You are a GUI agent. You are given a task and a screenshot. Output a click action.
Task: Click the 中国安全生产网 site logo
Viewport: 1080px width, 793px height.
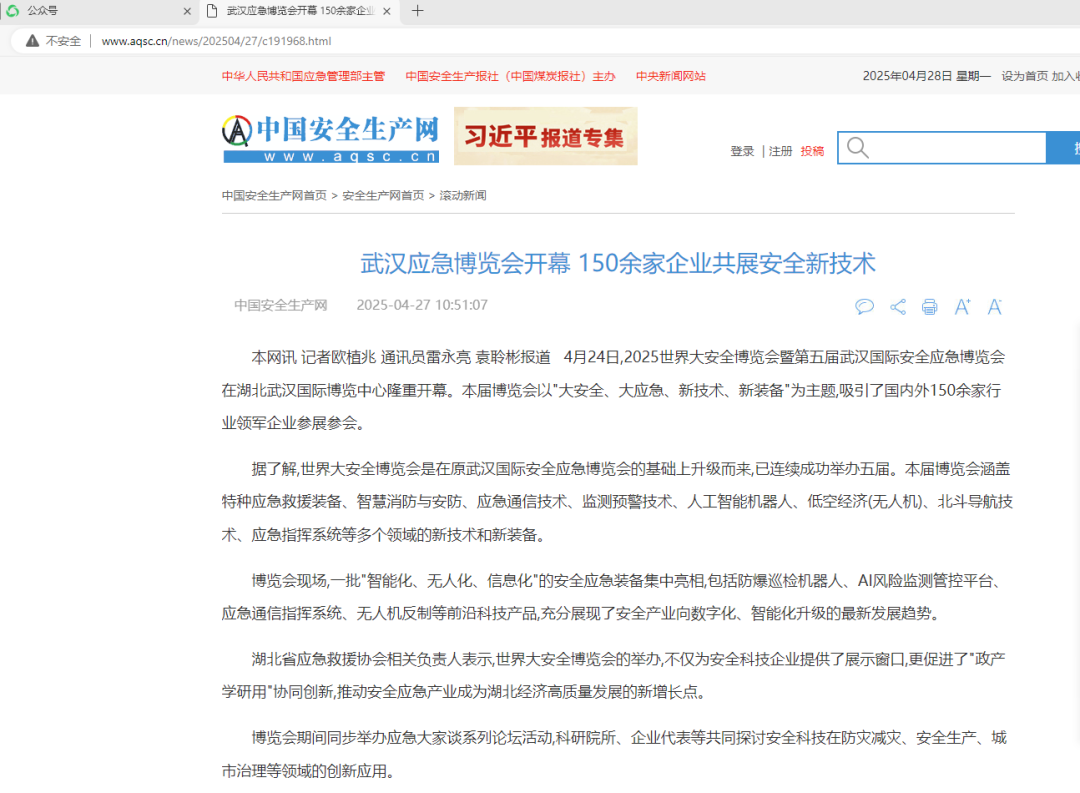click(x=330, y=136)
